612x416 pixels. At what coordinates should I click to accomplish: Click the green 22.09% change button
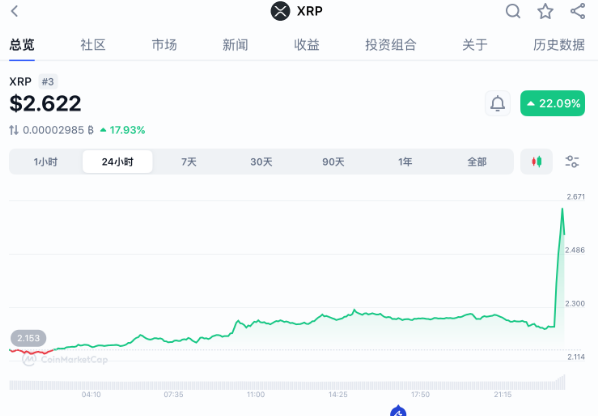(552, 103)
